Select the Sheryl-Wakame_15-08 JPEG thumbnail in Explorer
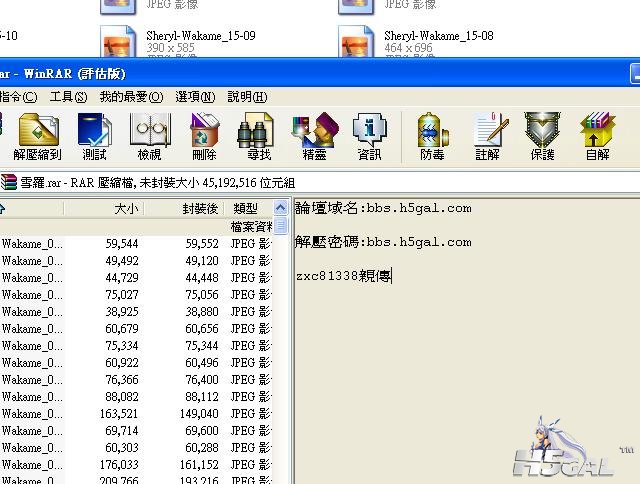The width and height of the screenshot is (640, 484). click(356, 42)
